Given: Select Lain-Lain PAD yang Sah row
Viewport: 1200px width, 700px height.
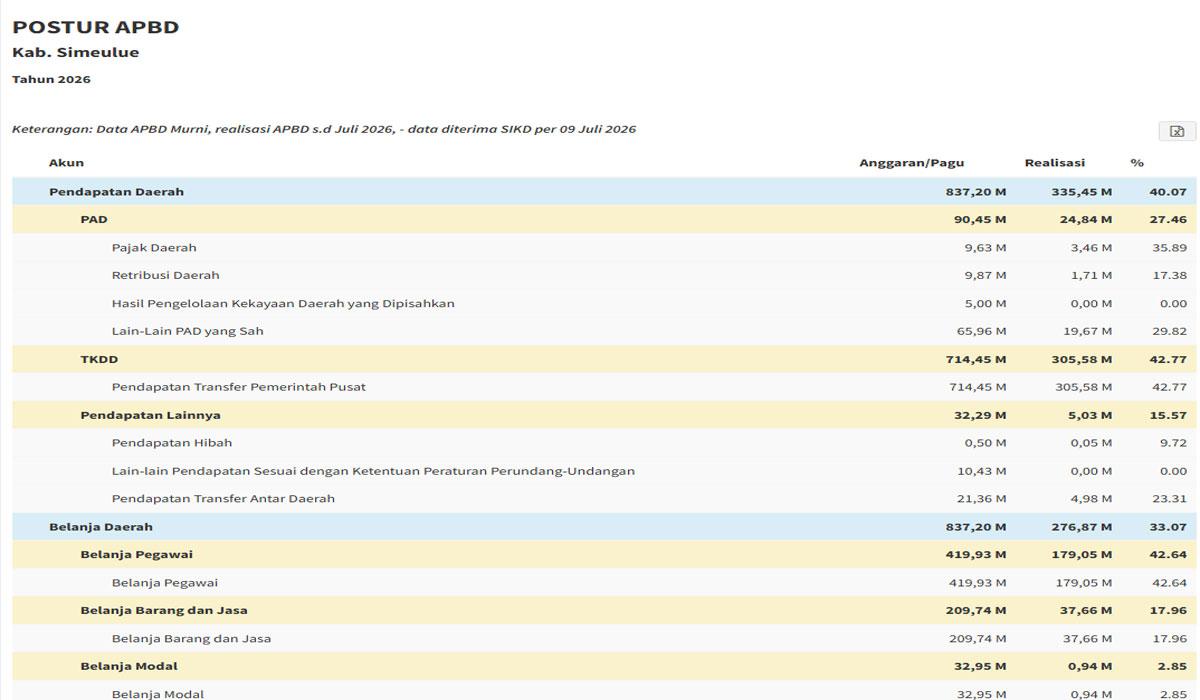Looking at the screenshot, I should 605,331.
